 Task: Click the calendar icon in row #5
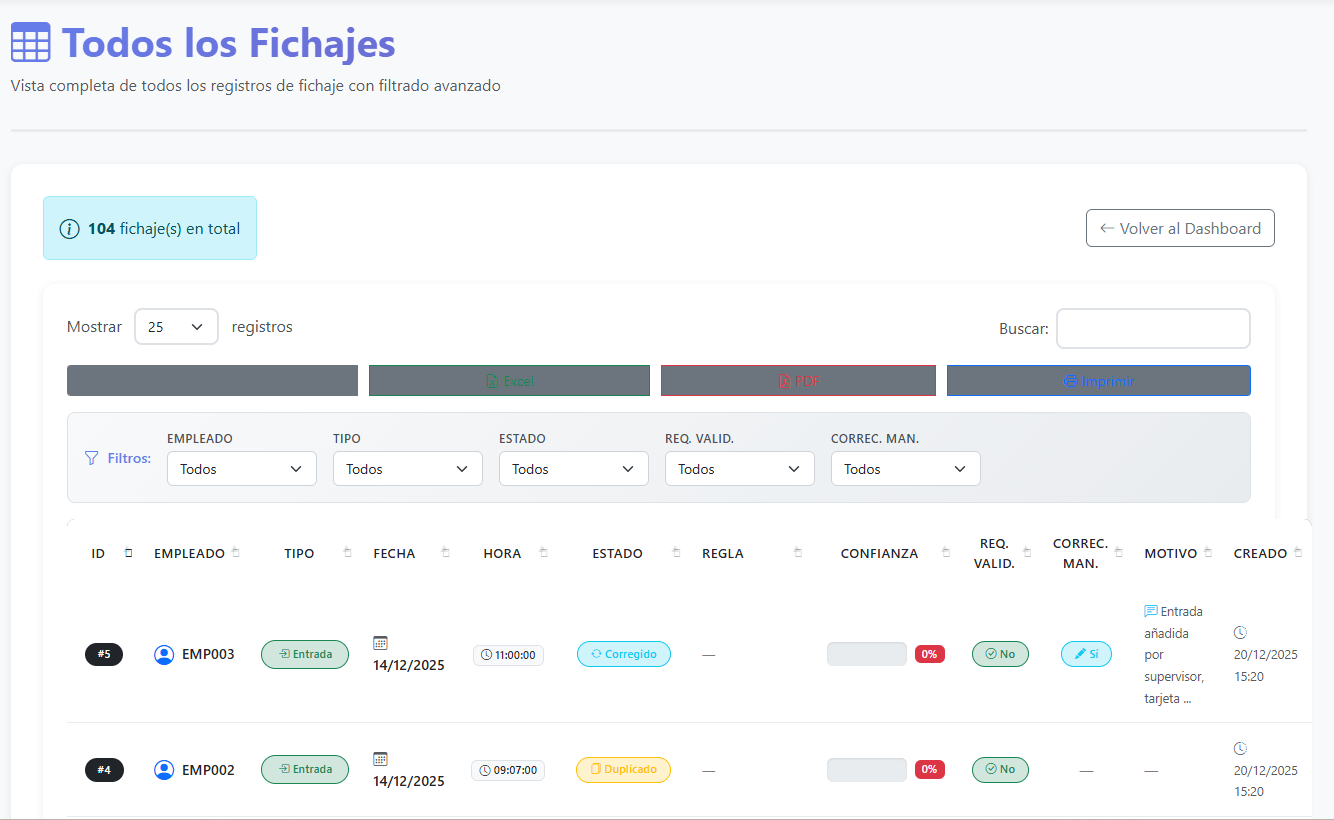point(380,643)
